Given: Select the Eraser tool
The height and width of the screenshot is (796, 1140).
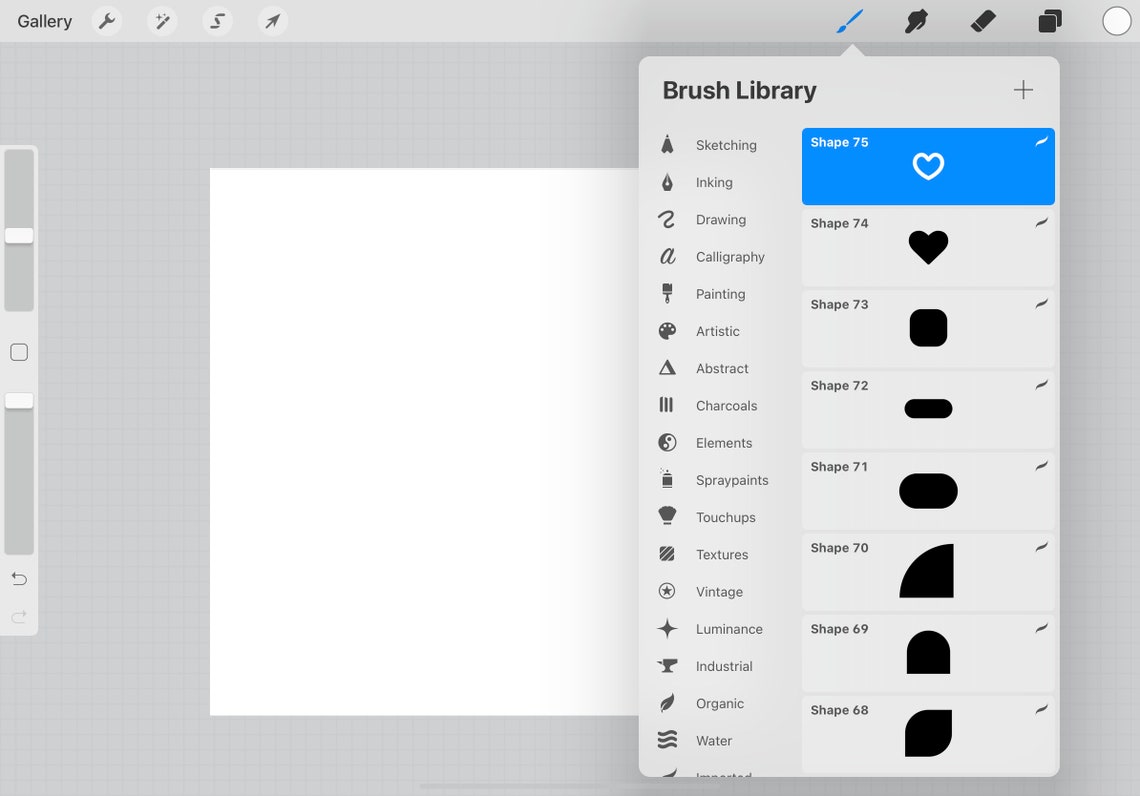Looking at the screenshot, I should click(982, 20).
